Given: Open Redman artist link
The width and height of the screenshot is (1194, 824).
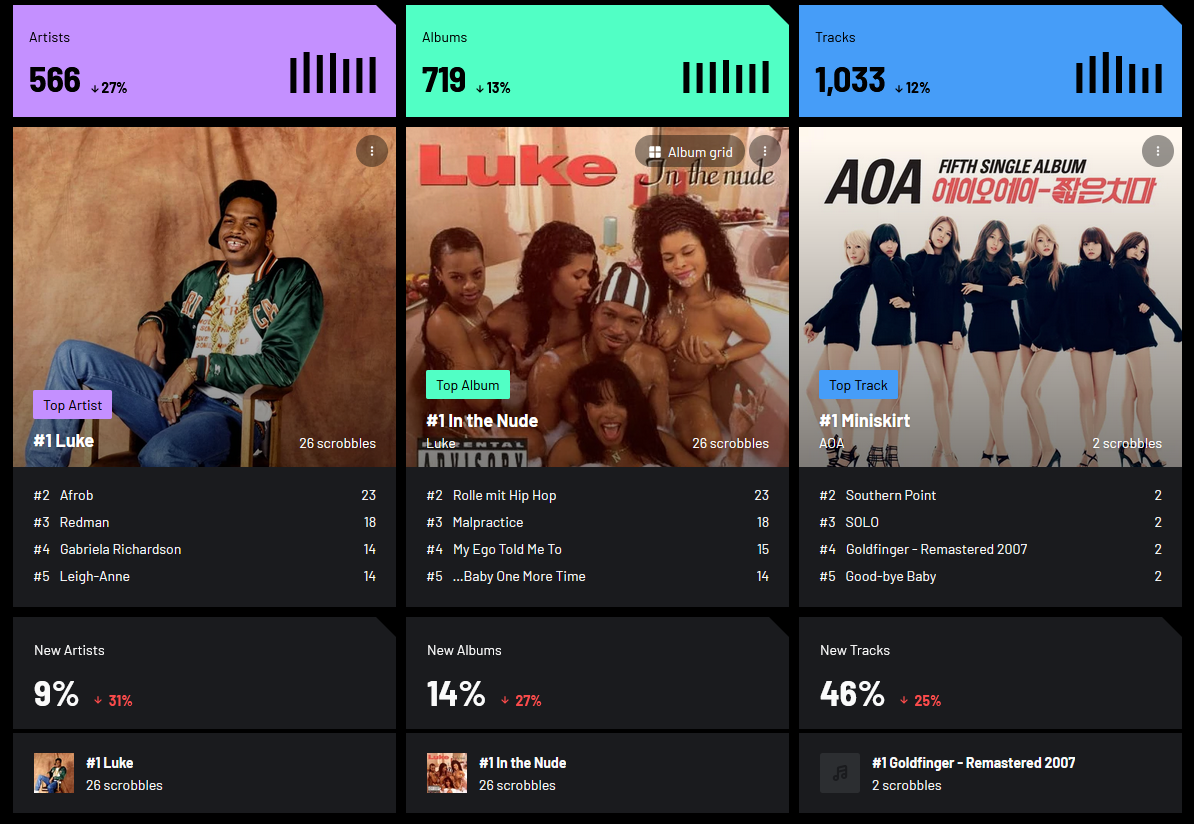Looking at the screenshot, I should click(85, 522).
